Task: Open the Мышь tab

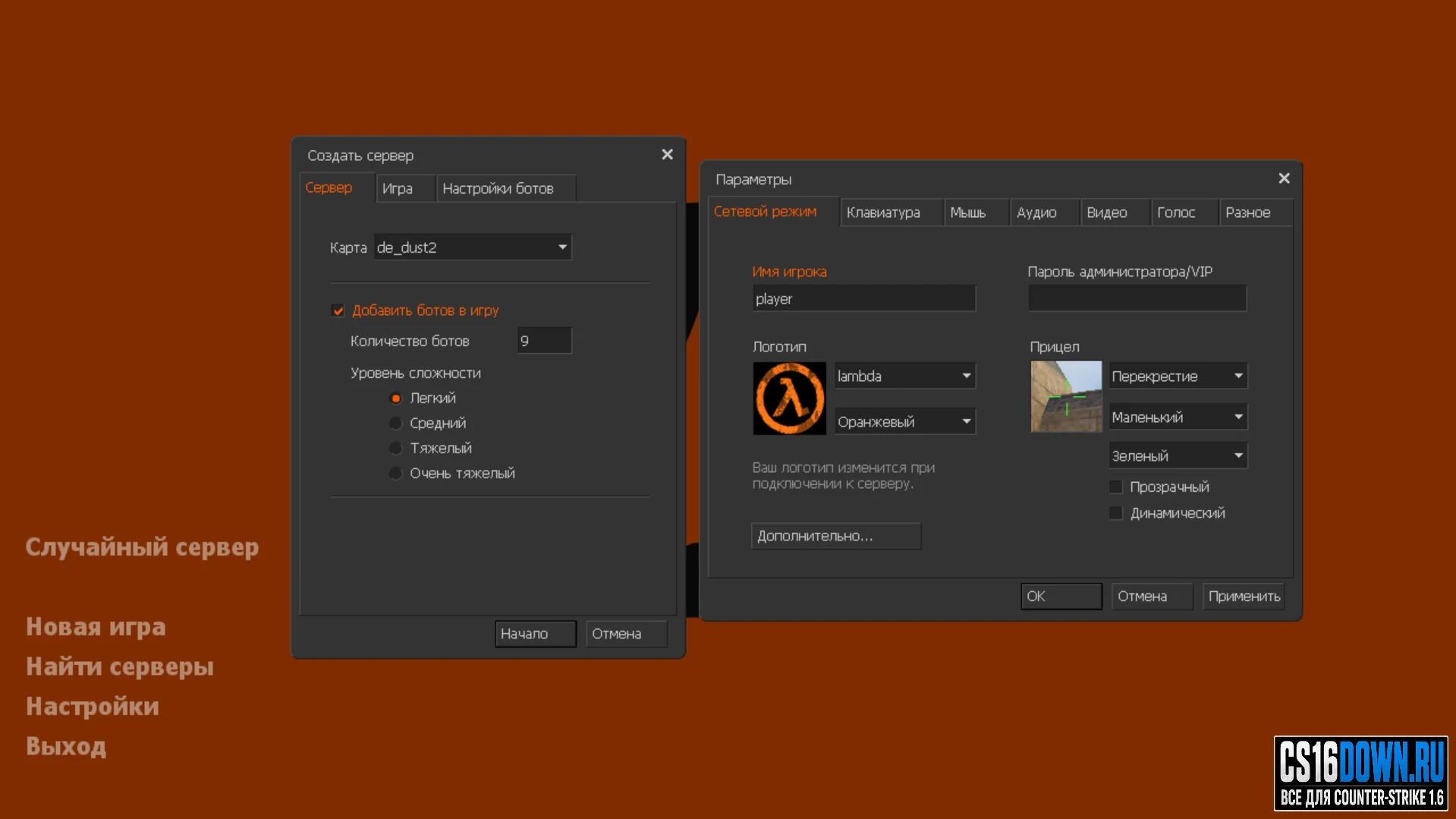Action: [976, 213]
